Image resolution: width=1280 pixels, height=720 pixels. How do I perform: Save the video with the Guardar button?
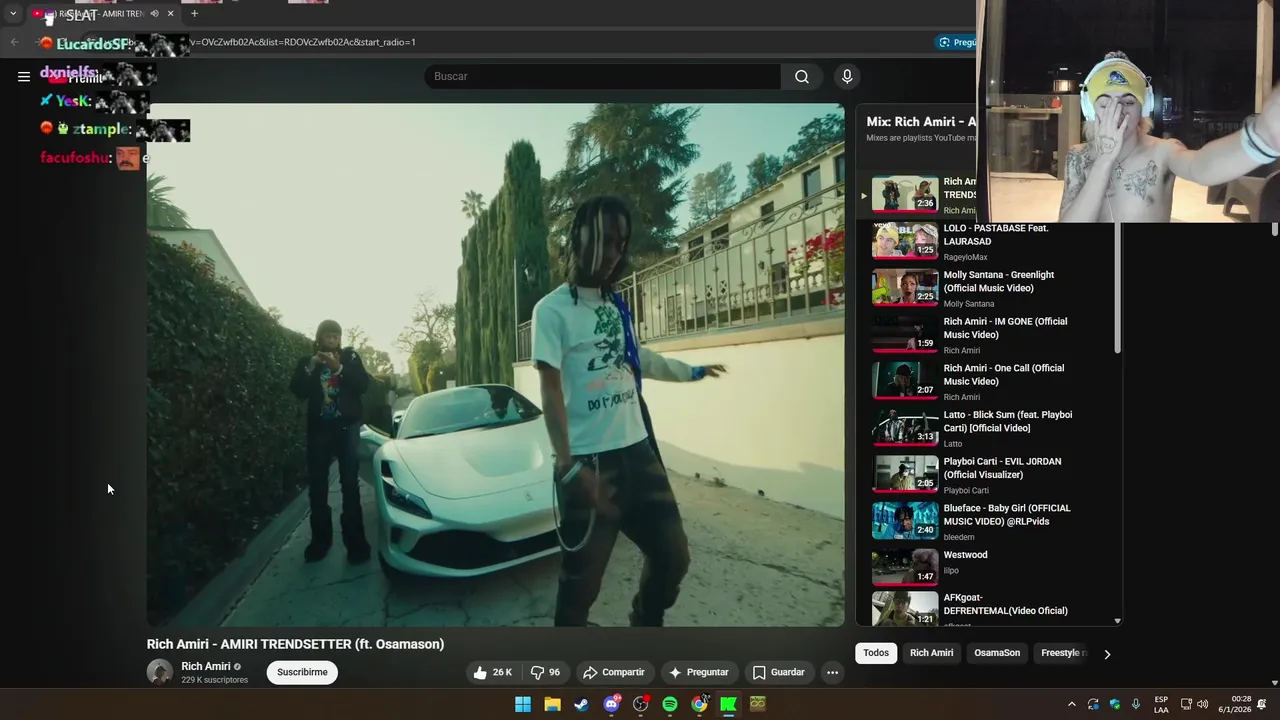pos(778,672)
